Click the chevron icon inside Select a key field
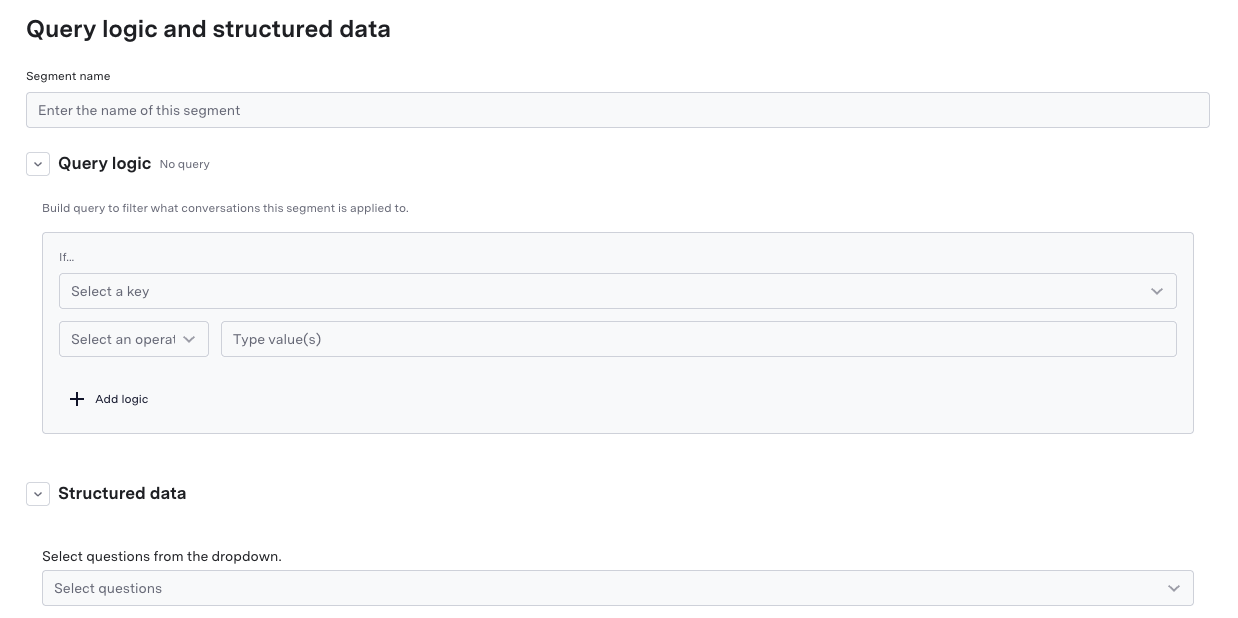Screen dimensions: 1238x618 (x=1156, y=291)
